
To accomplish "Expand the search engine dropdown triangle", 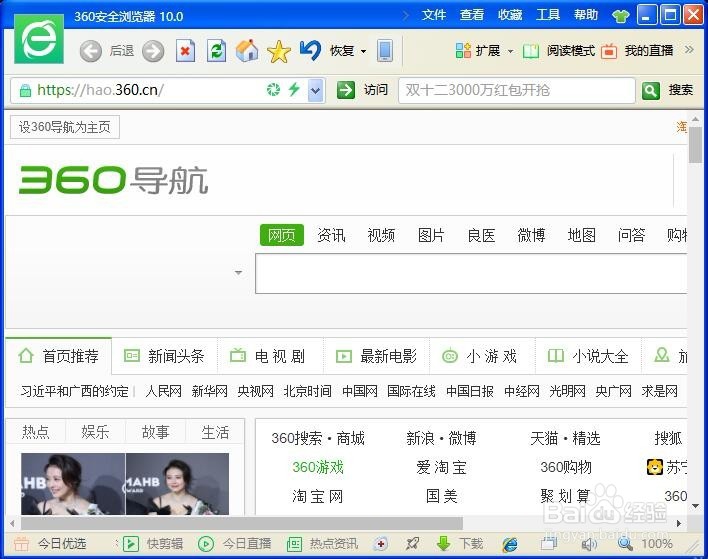I will (x=238, y=272).
